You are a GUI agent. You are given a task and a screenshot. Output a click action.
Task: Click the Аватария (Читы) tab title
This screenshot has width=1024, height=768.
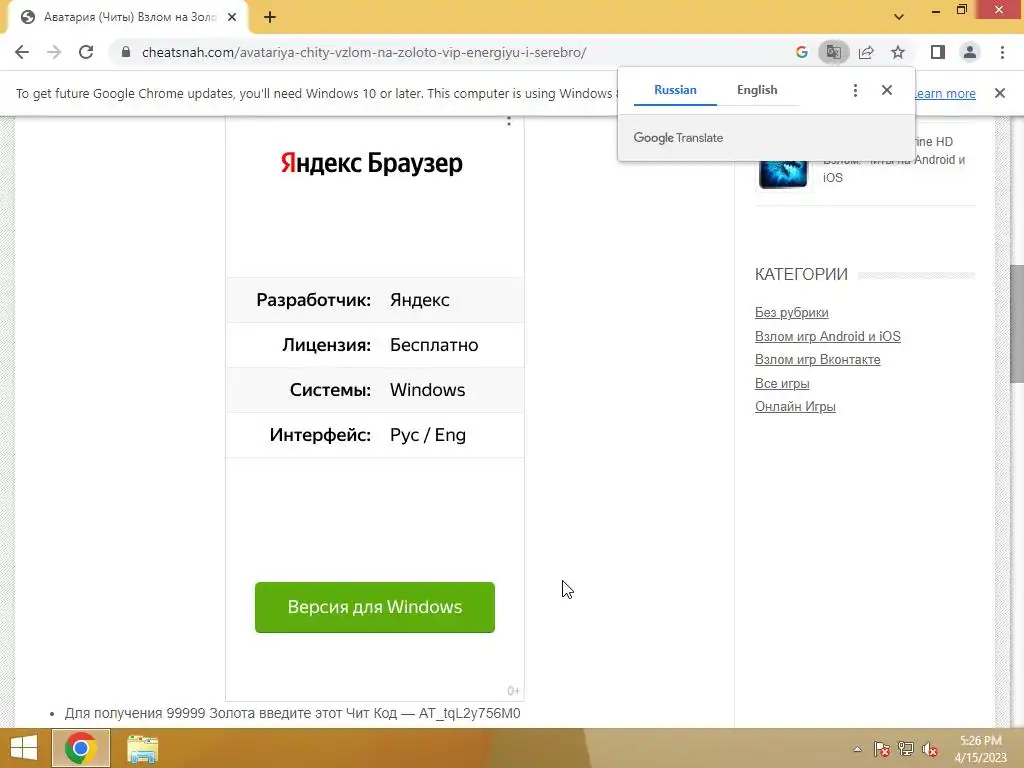[129, 18]
